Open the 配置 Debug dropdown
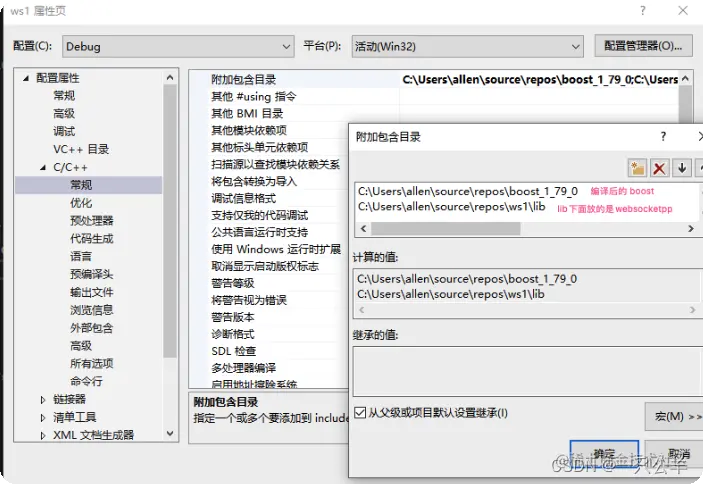The width and height of the screenshot is (703, 484). coord(178,47)
